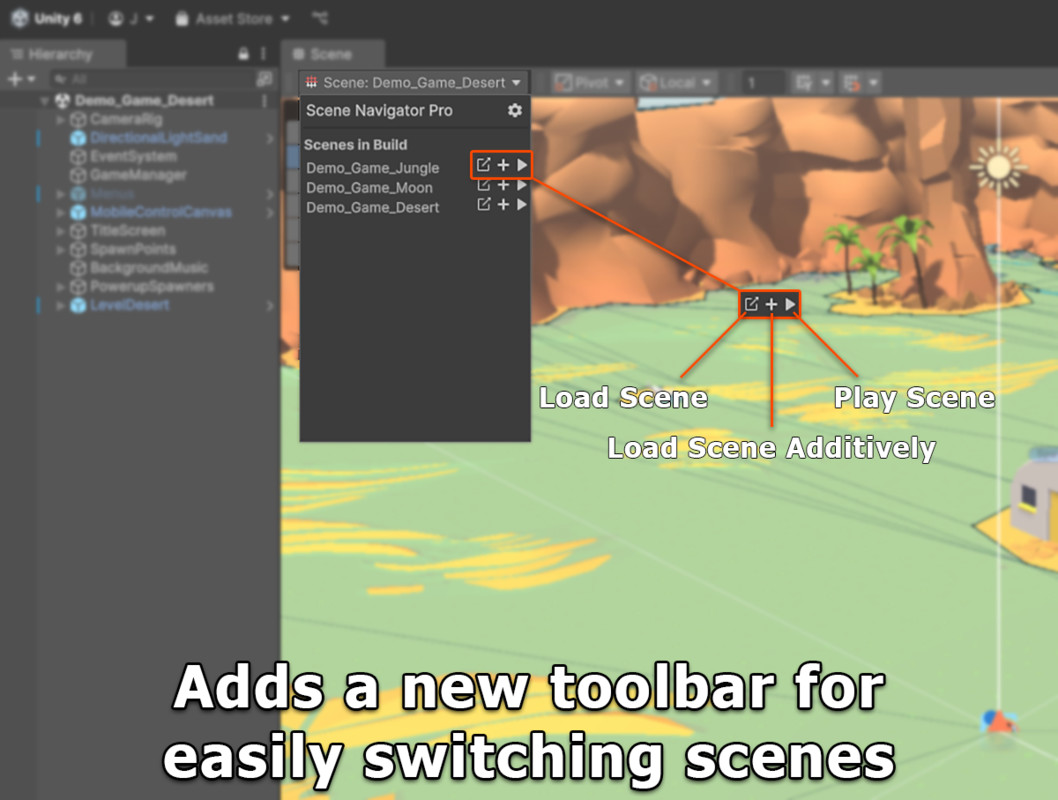This screenshot has height=800, width=1058.
Task: Select BackgroundMusic in Hierarchy
Action: click(149, 268)
